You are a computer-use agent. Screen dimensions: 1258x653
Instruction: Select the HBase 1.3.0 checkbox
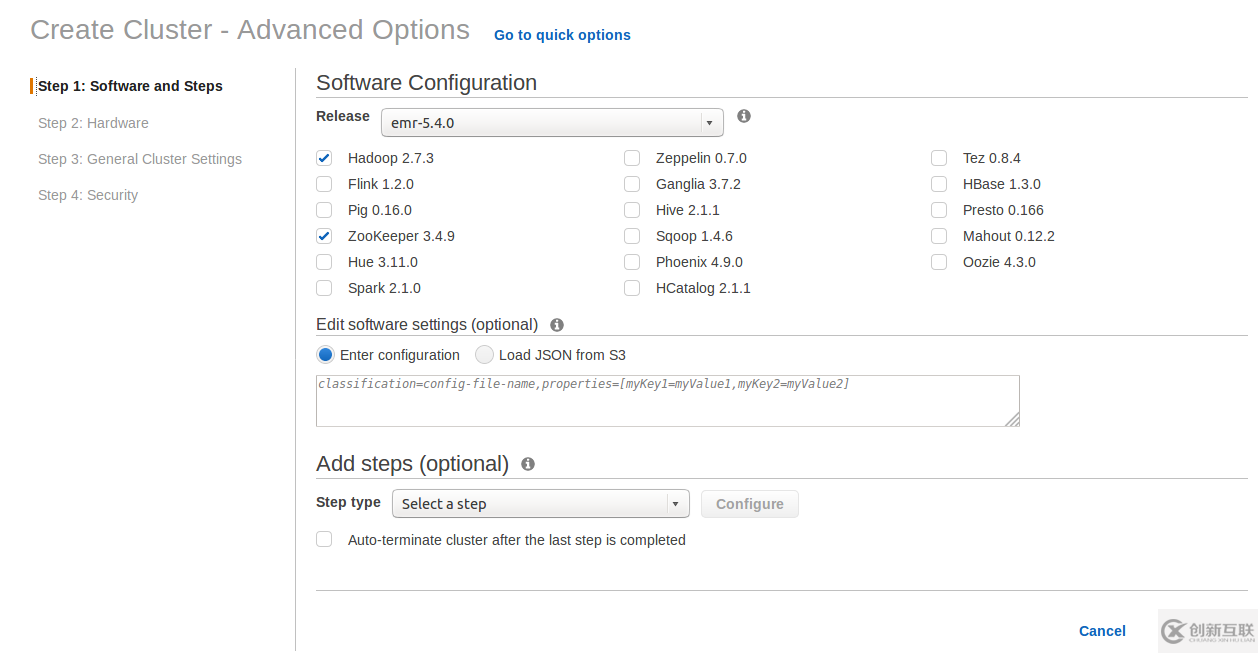(939, 184)
